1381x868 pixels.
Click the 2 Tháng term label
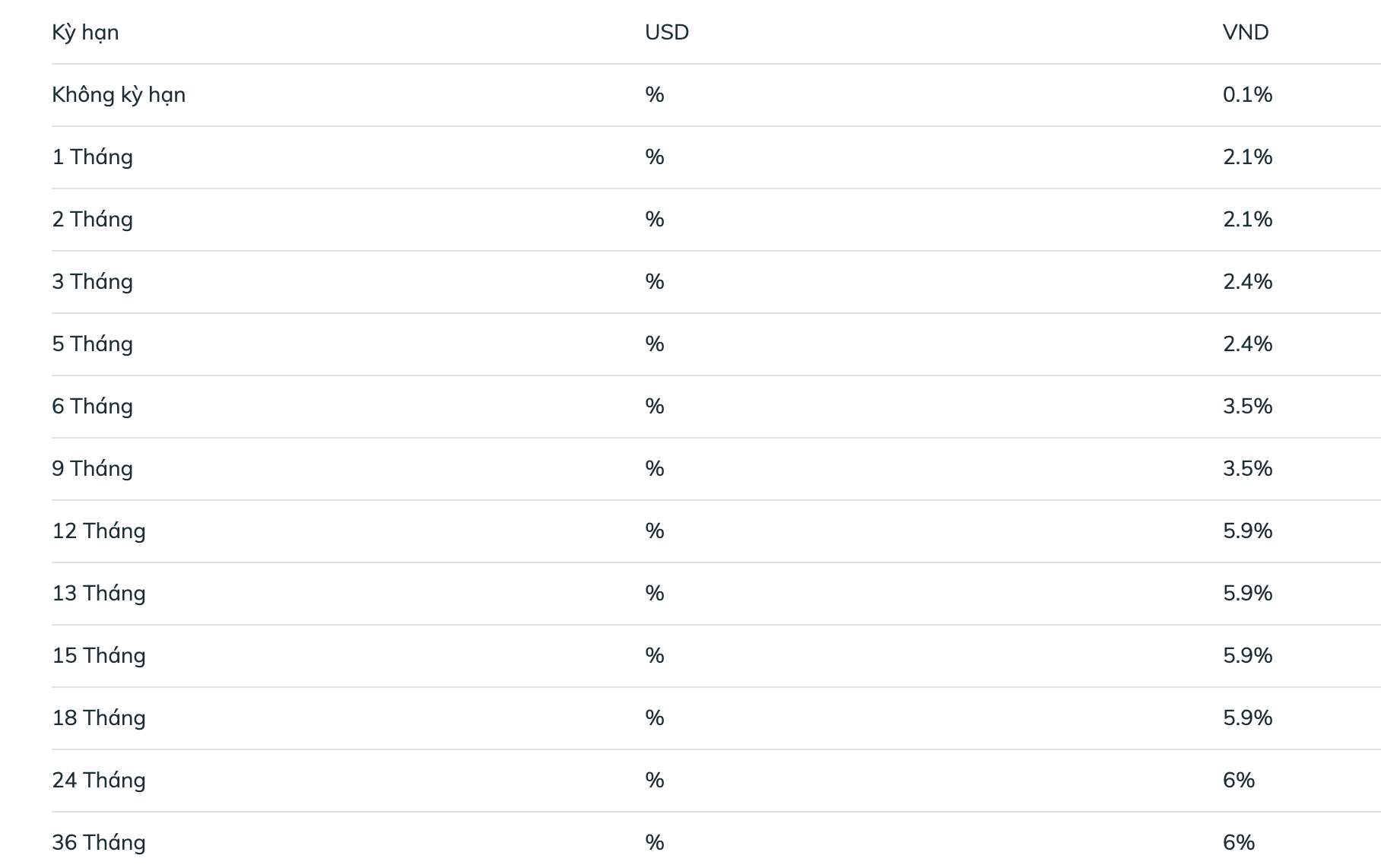(x=93, y=220)
